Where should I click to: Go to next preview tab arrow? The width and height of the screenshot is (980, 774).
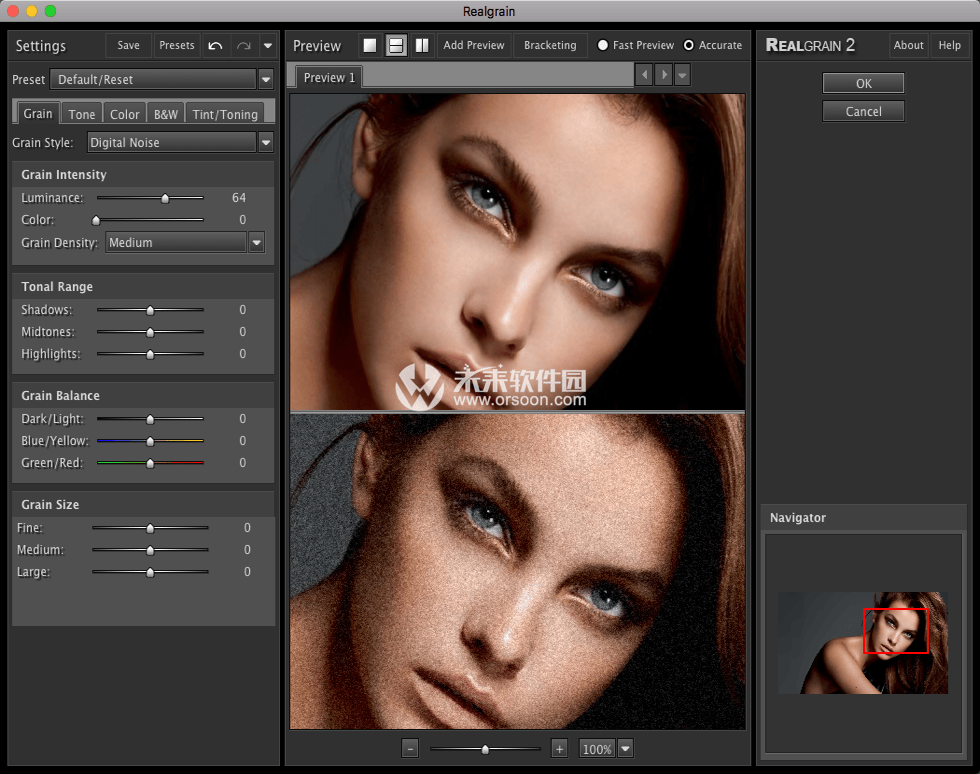(x=663, y=75)
